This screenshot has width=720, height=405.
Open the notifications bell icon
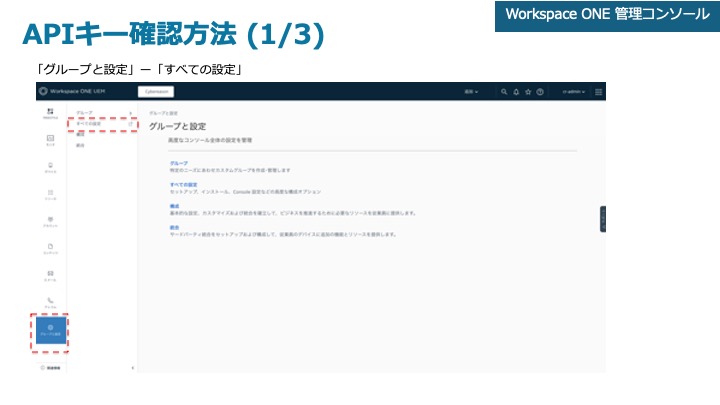click(516, 92)
